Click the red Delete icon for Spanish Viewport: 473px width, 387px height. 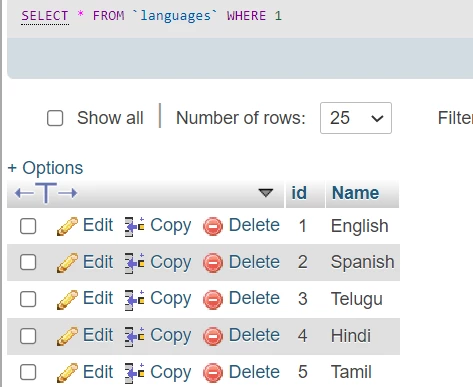(x=213, y=263)
